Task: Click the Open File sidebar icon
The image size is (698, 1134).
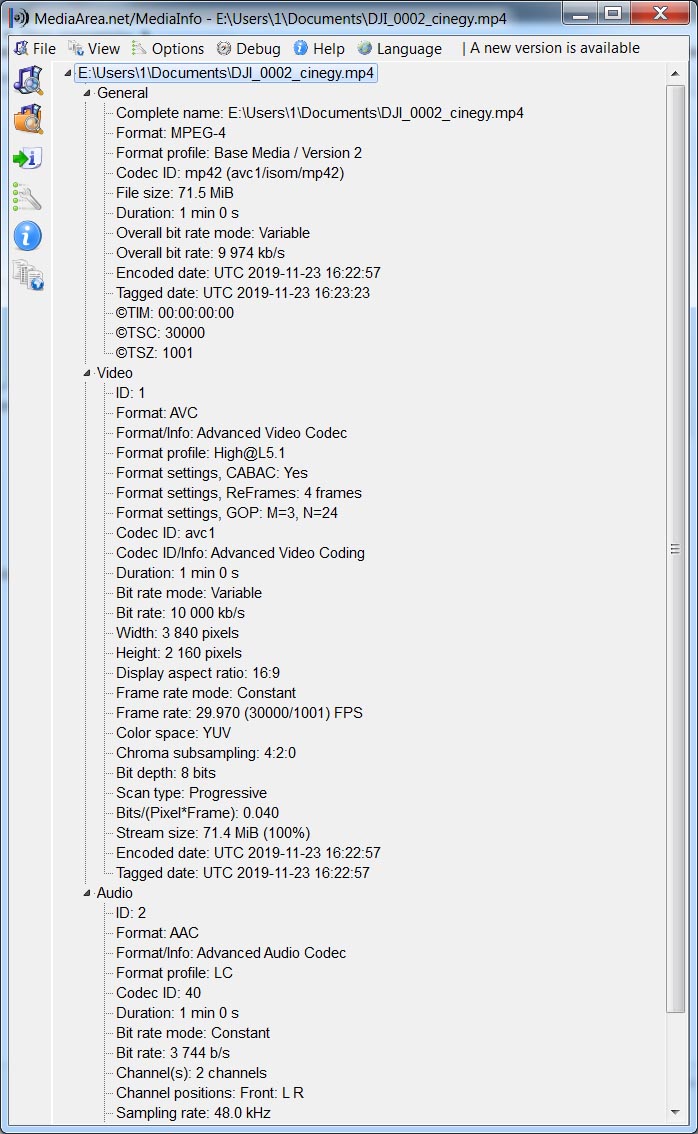Action: point(28,80)
